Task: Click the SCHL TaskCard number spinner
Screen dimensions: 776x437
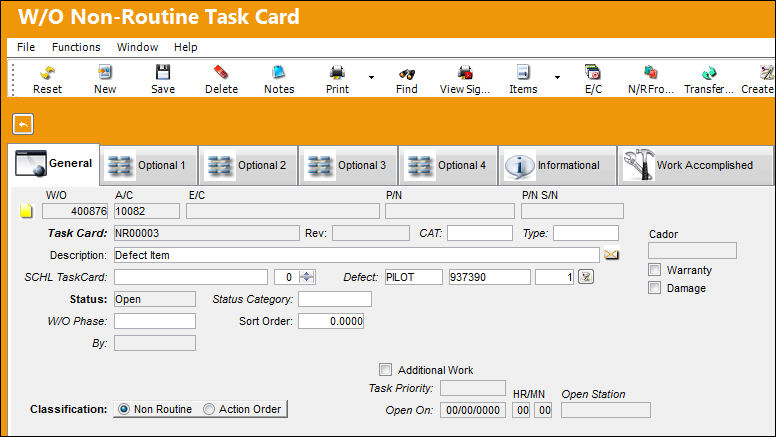Action: coord(307,277)
